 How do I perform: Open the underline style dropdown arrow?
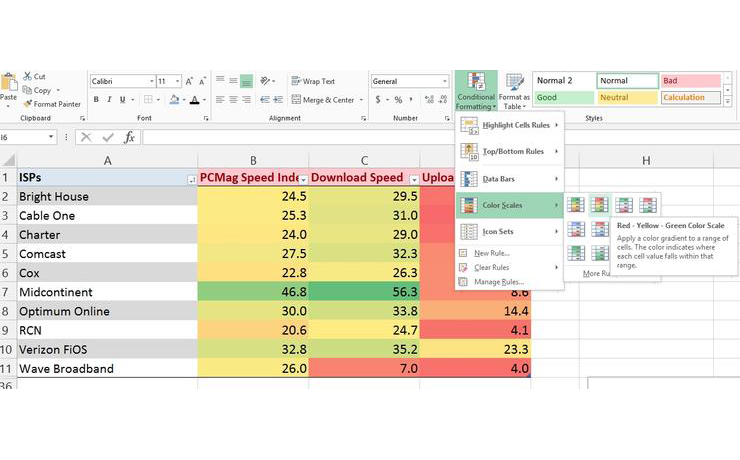click(133, 100)
